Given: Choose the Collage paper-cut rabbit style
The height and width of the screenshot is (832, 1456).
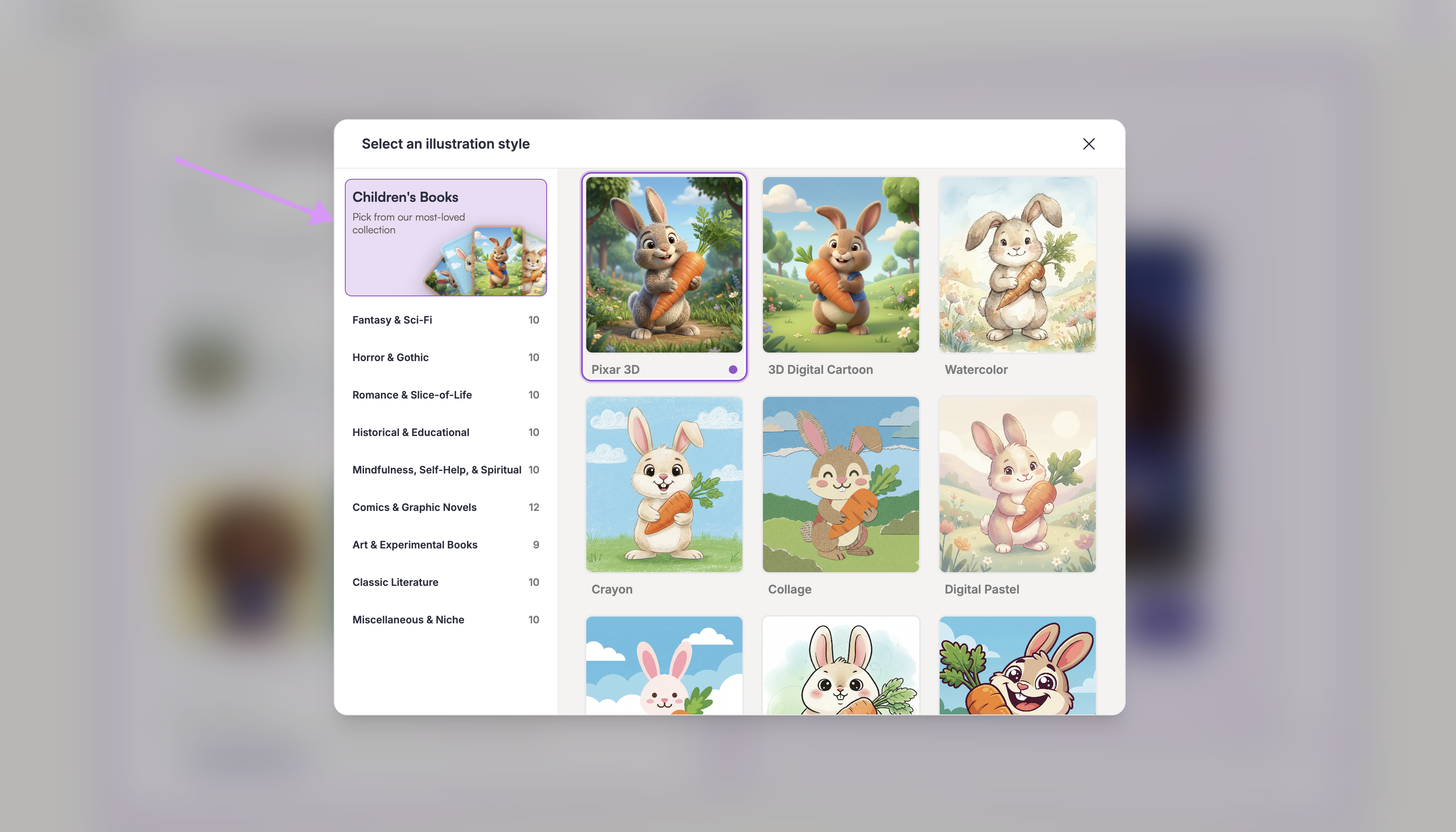Looking at the screenshot, I should (840, 485).
